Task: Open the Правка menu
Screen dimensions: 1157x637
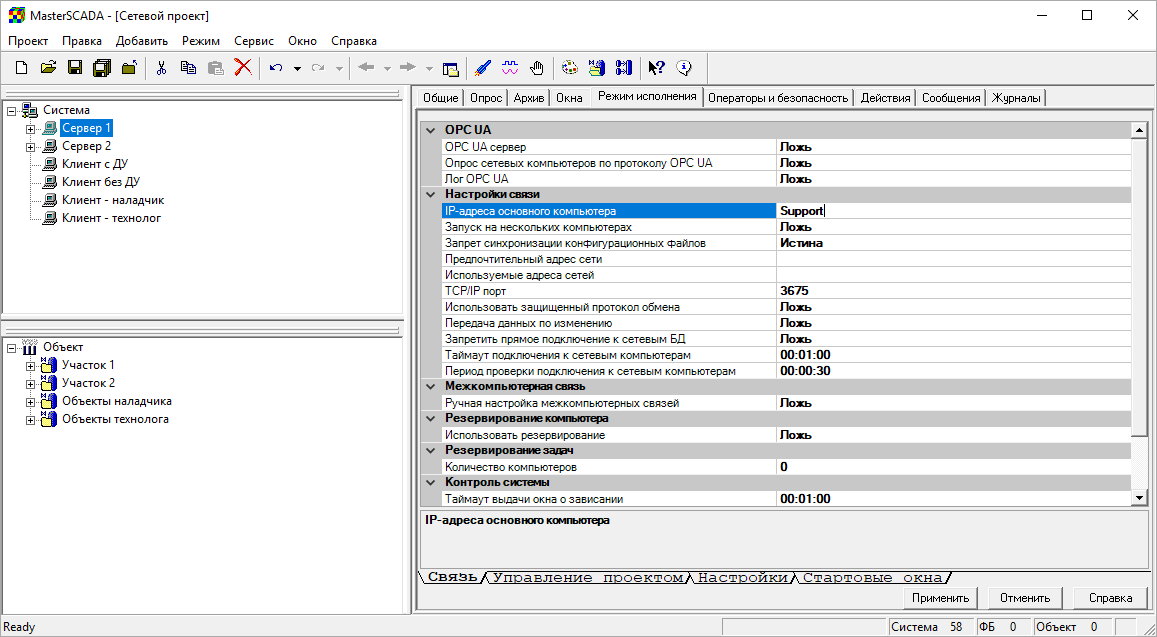Action: [x=82, y=41]
